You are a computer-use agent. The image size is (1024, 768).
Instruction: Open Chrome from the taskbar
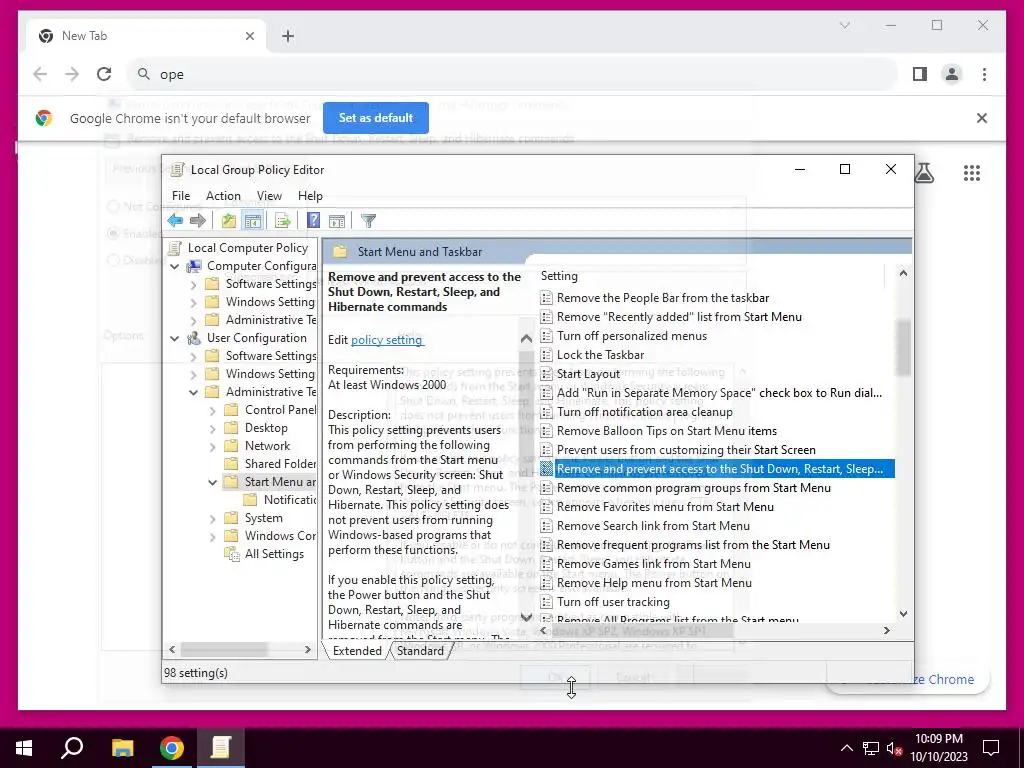(x=172, y=748)
